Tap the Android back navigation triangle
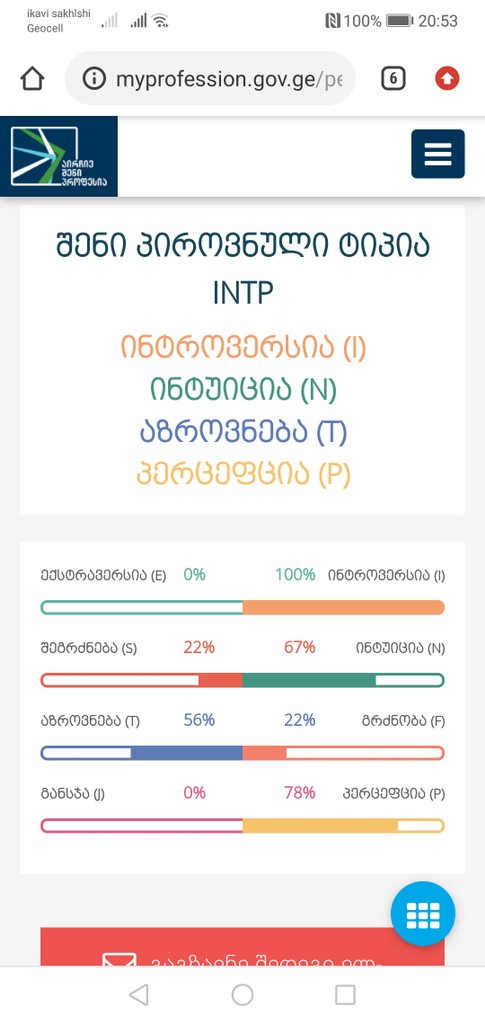Image resolution: width=485 pixels, height=1024 pixels. [x=138, y=995]
